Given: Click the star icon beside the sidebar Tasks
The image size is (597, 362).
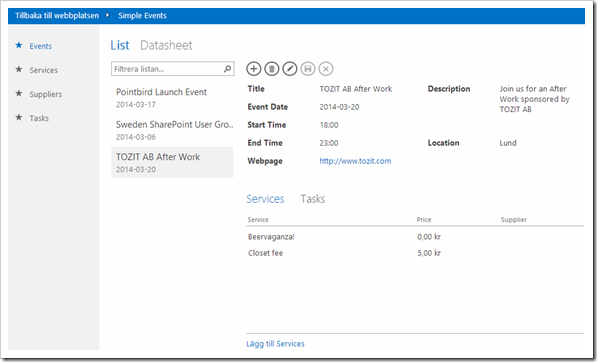Looking at the screenshot, I should (x=19, y=117).
